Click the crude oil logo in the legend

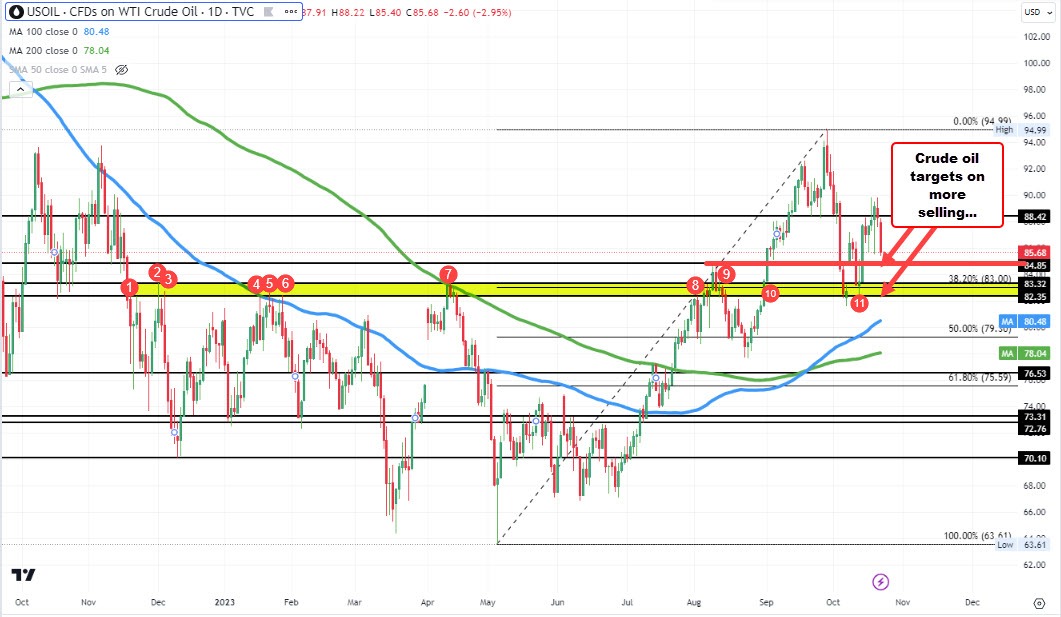(17, 11)
